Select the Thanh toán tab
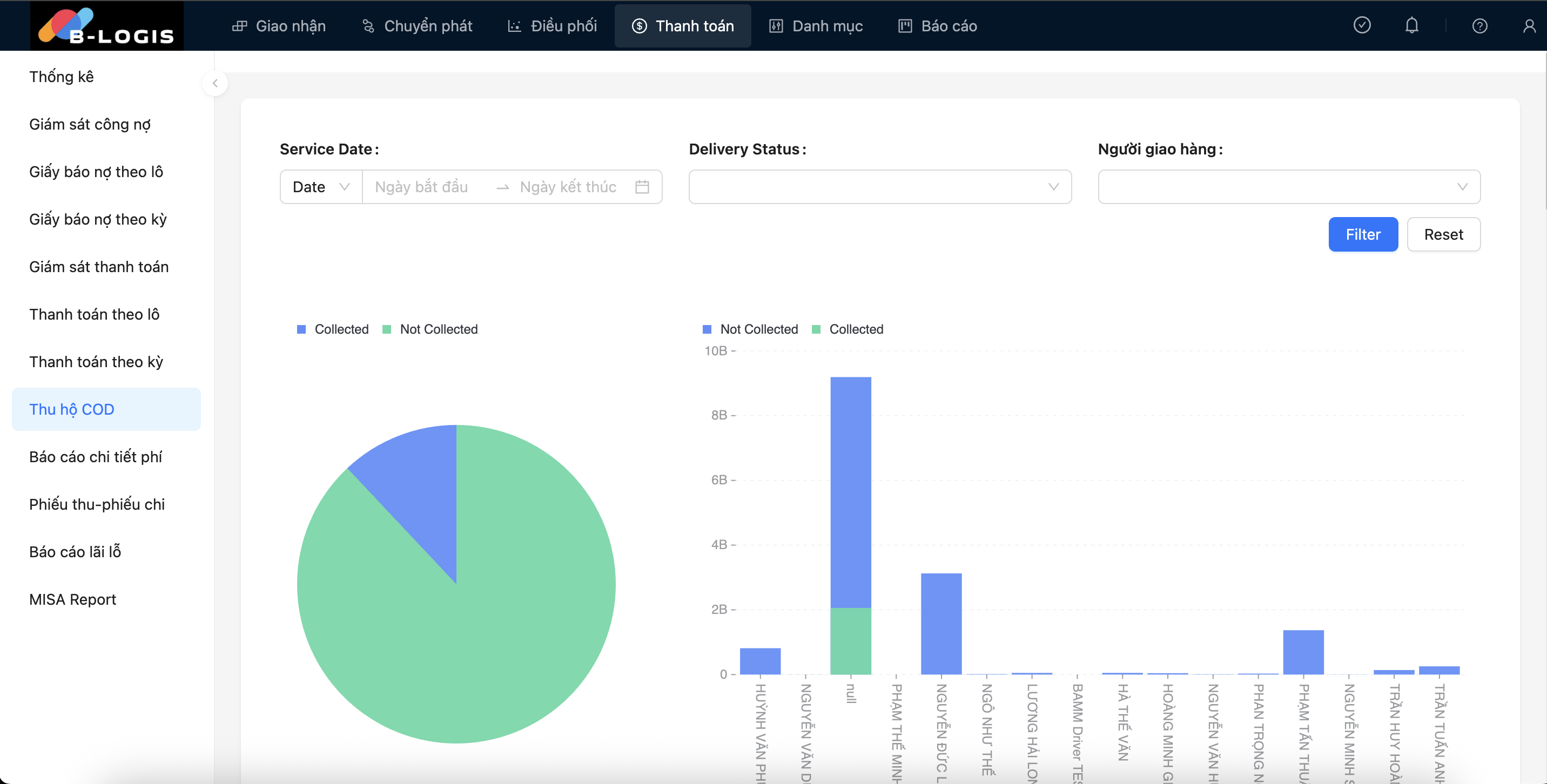The width and height of the screenshot is (1547, 784). (683, 26)
